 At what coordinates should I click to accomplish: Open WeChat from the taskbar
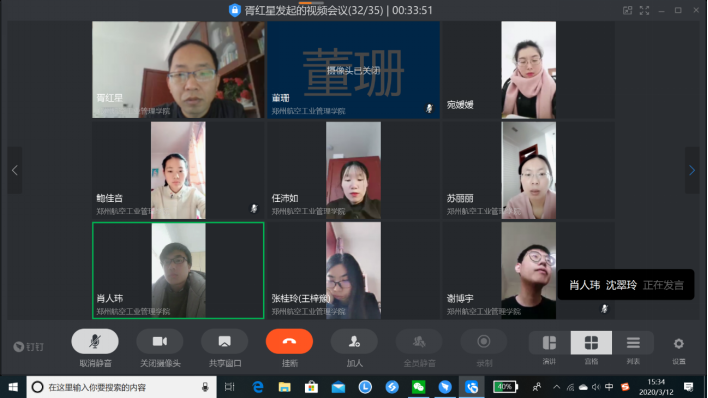[x=419, y=387]
